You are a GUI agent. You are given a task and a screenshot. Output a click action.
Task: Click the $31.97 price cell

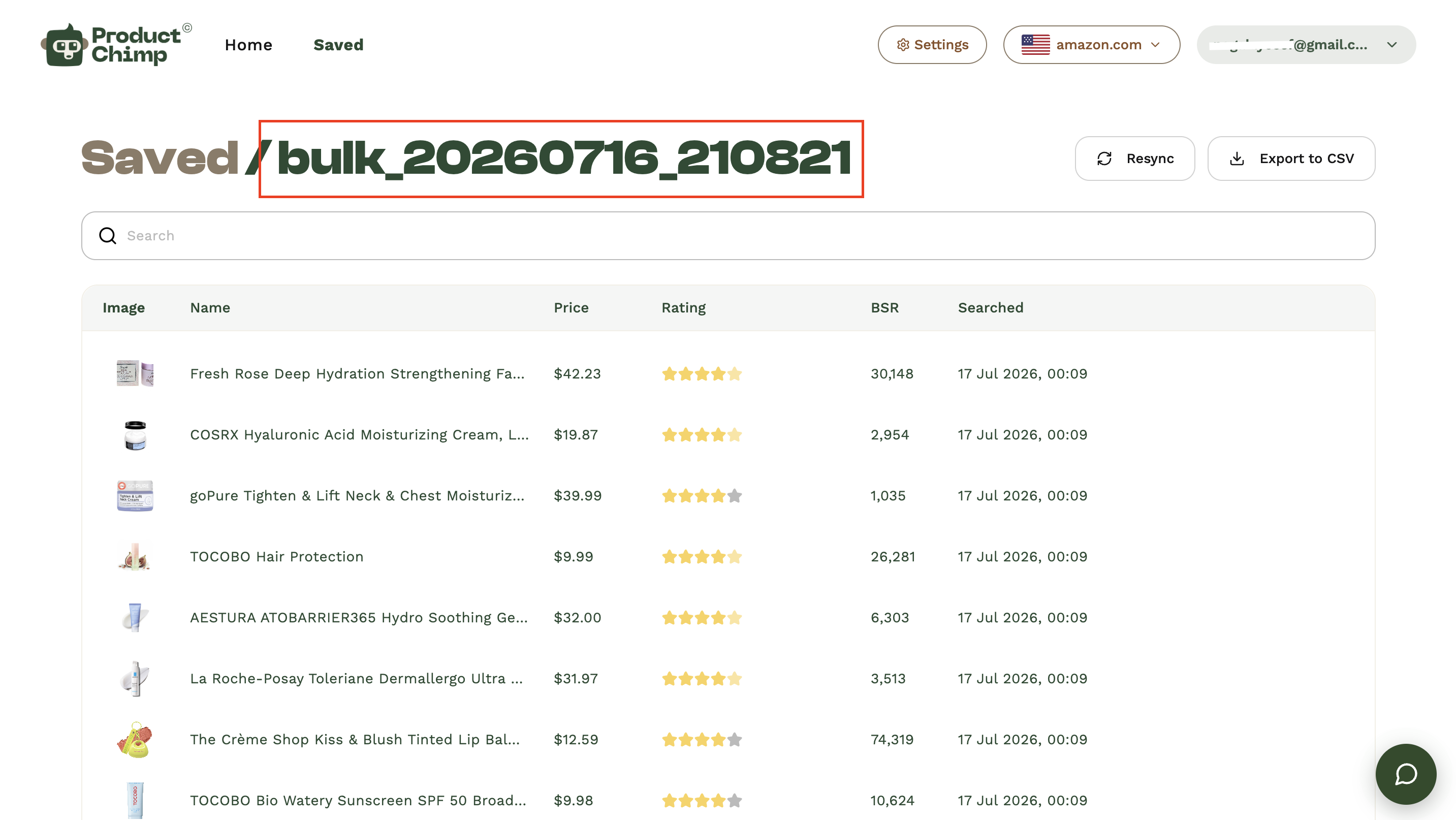576,679
